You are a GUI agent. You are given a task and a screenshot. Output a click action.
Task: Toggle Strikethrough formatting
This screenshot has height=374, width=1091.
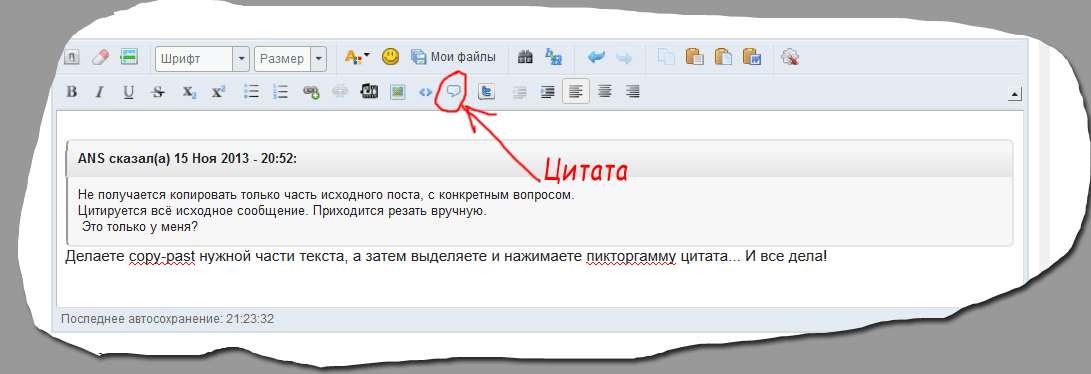pyautogui.click(x=158, y=92)
